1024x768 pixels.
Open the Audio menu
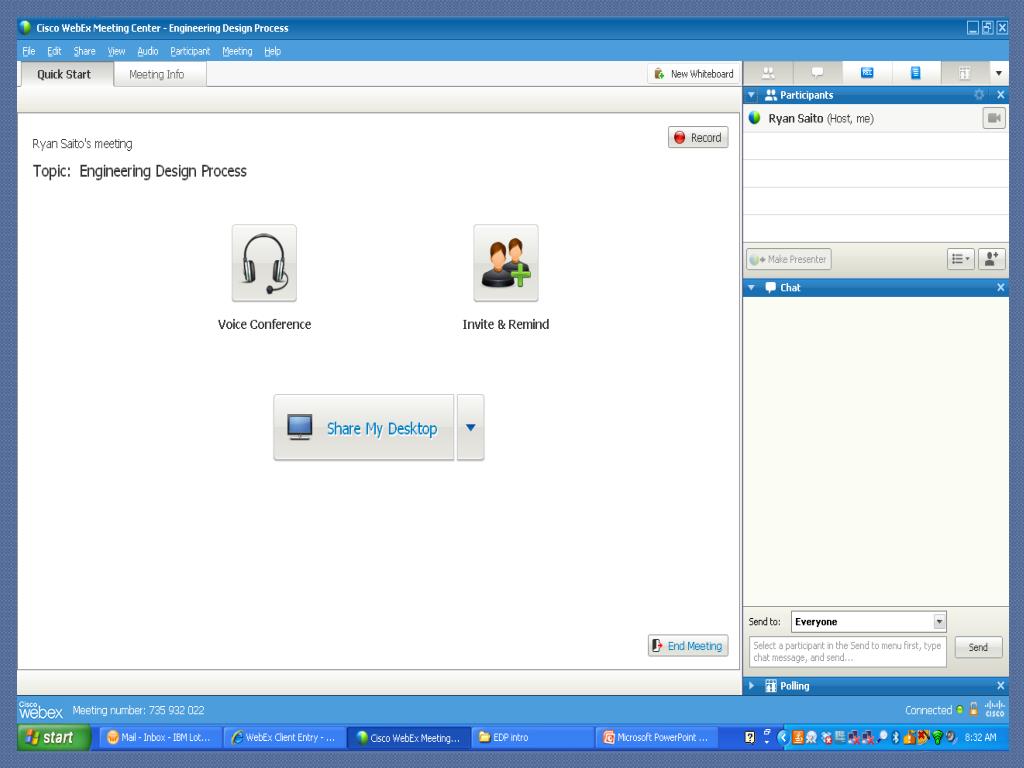tap(148, 51)
